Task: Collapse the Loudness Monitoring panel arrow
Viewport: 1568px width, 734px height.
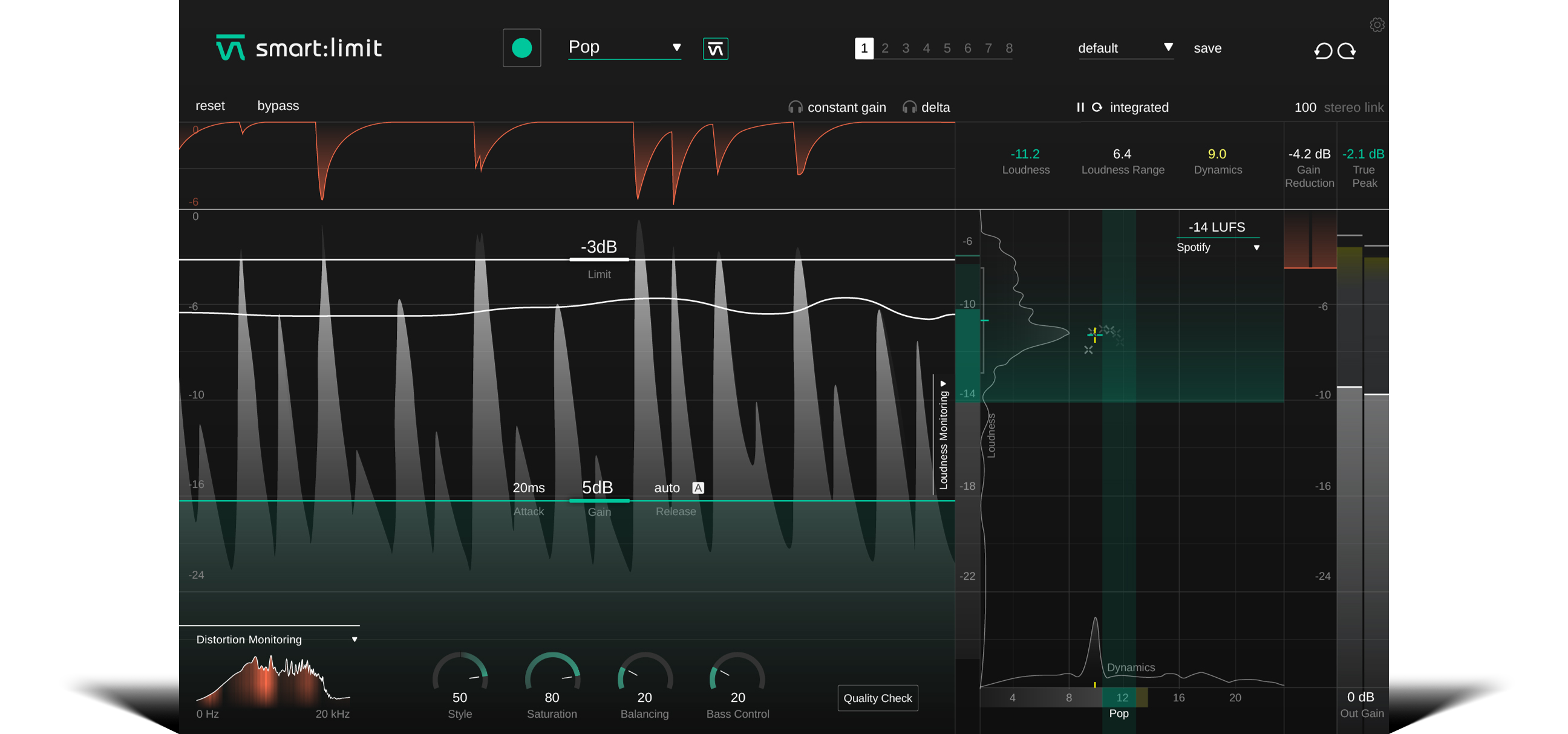Action: click(x=943, y=384)
